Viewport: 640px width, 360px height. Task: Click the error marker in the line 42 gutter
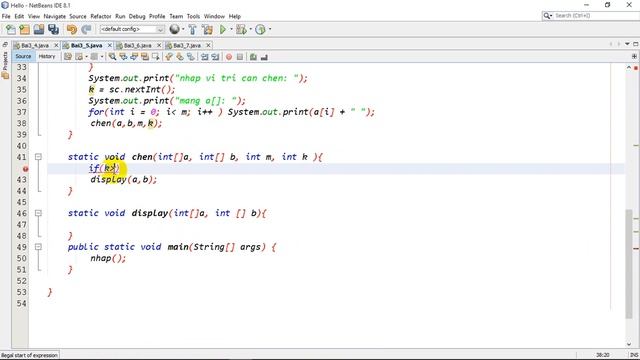click(25, 169)
